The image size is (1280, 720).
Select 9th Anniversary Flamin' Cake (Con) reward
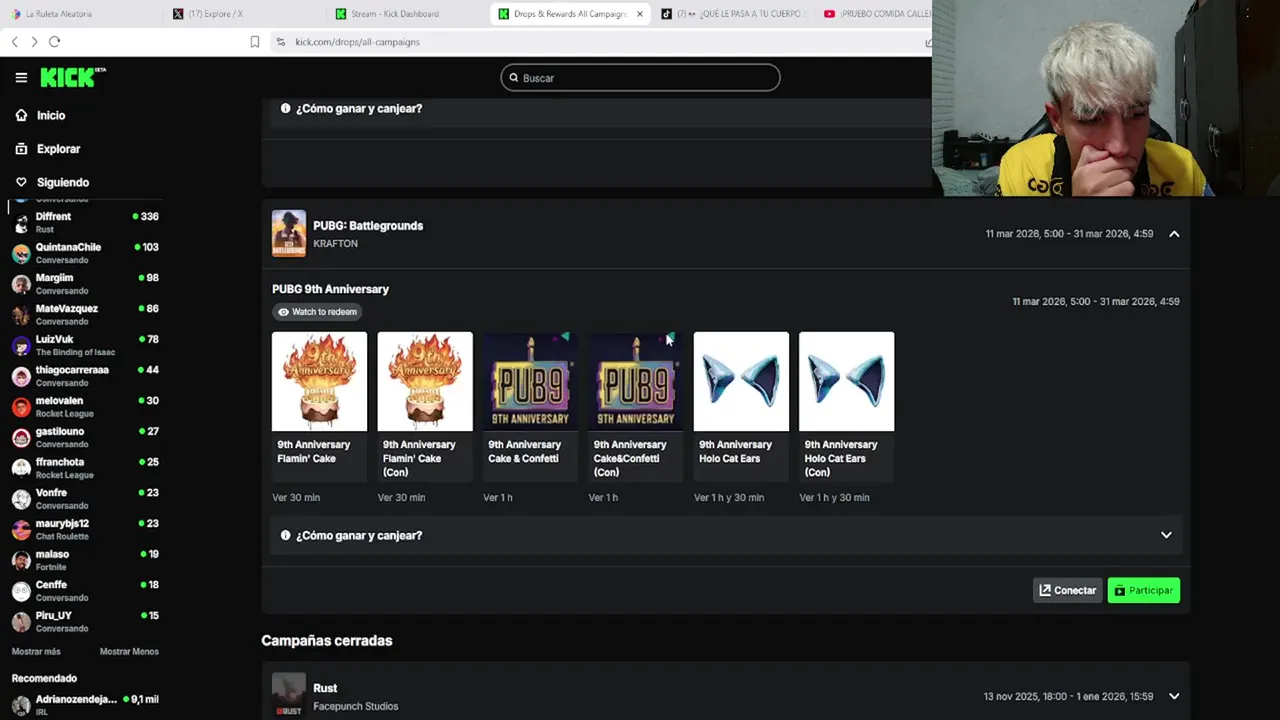pos(425,408)
